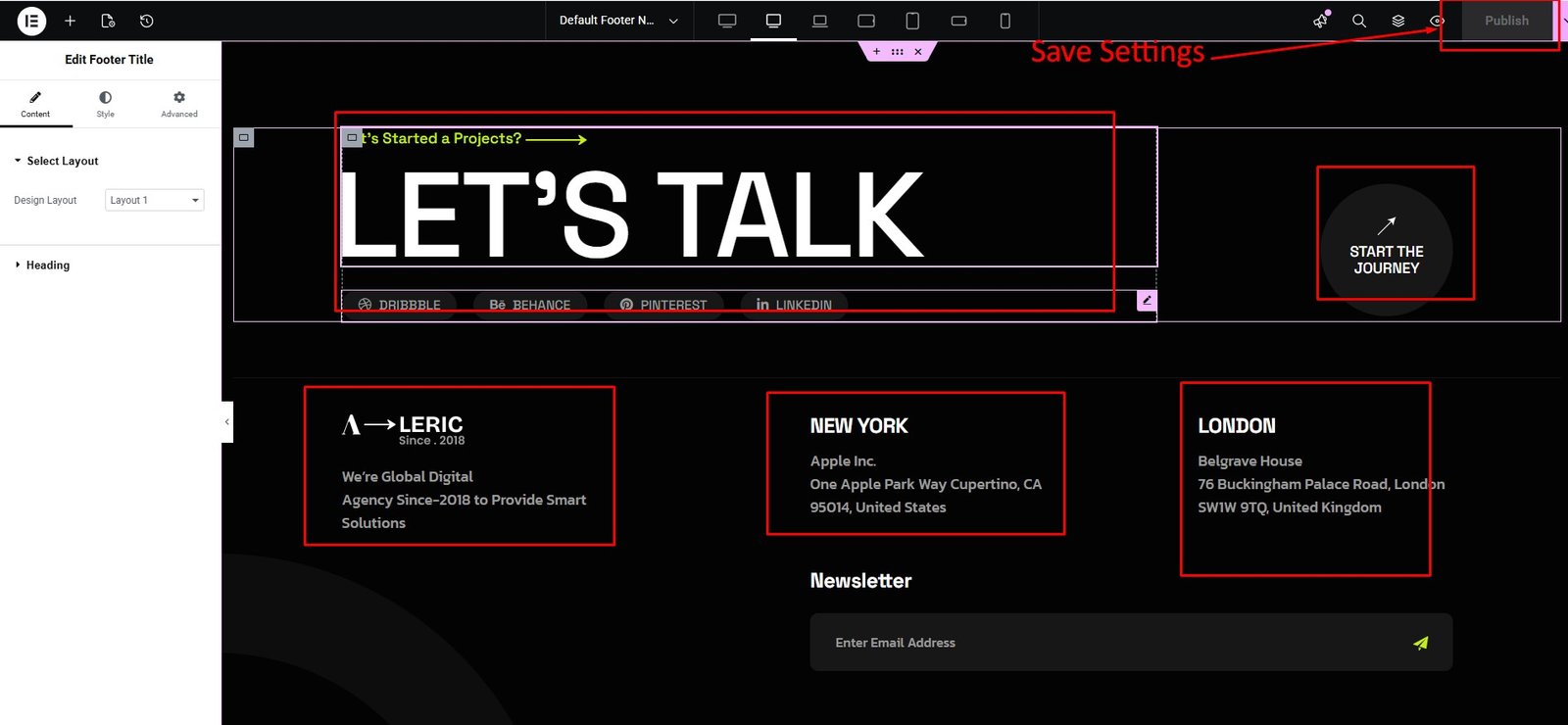This screenshot has width=1568, height=725.
Task: Switch to the Style tab
Action: coord(105,104)
